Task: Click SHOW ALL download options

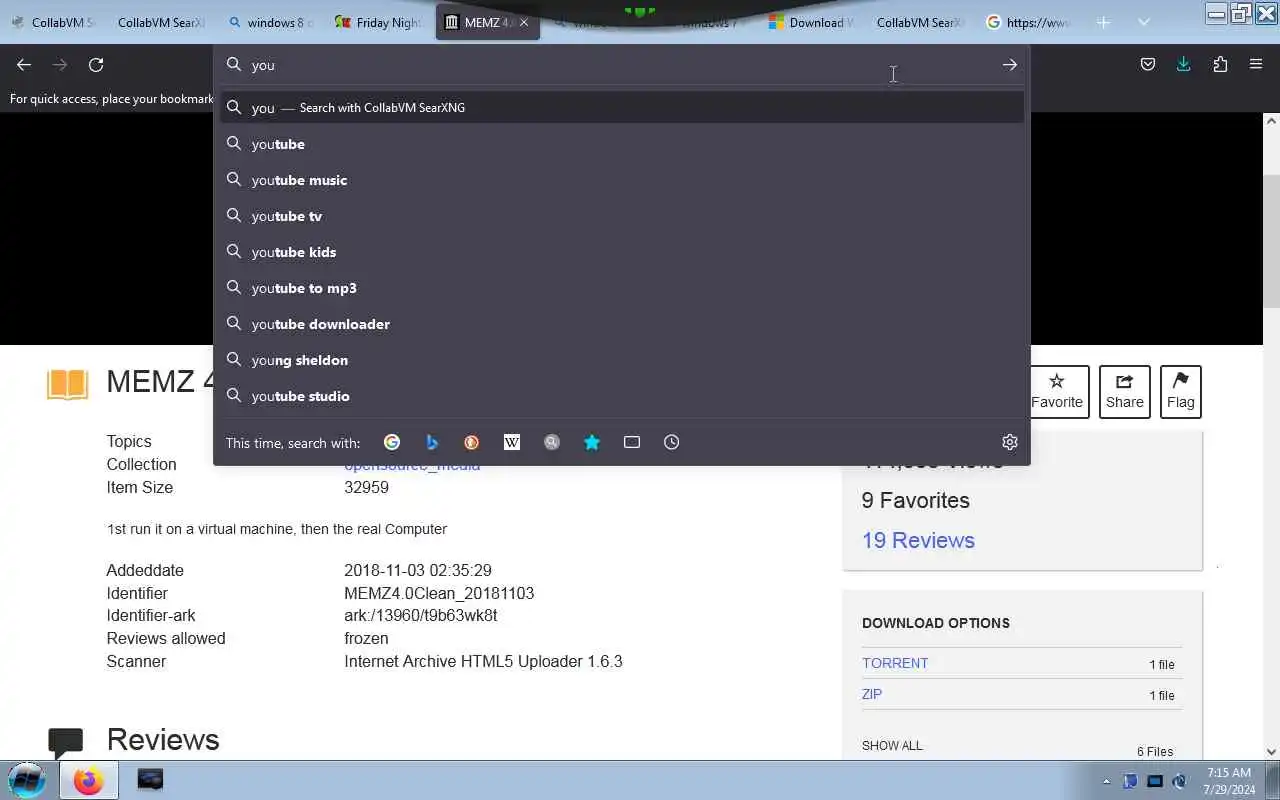Action: point(892,745)
